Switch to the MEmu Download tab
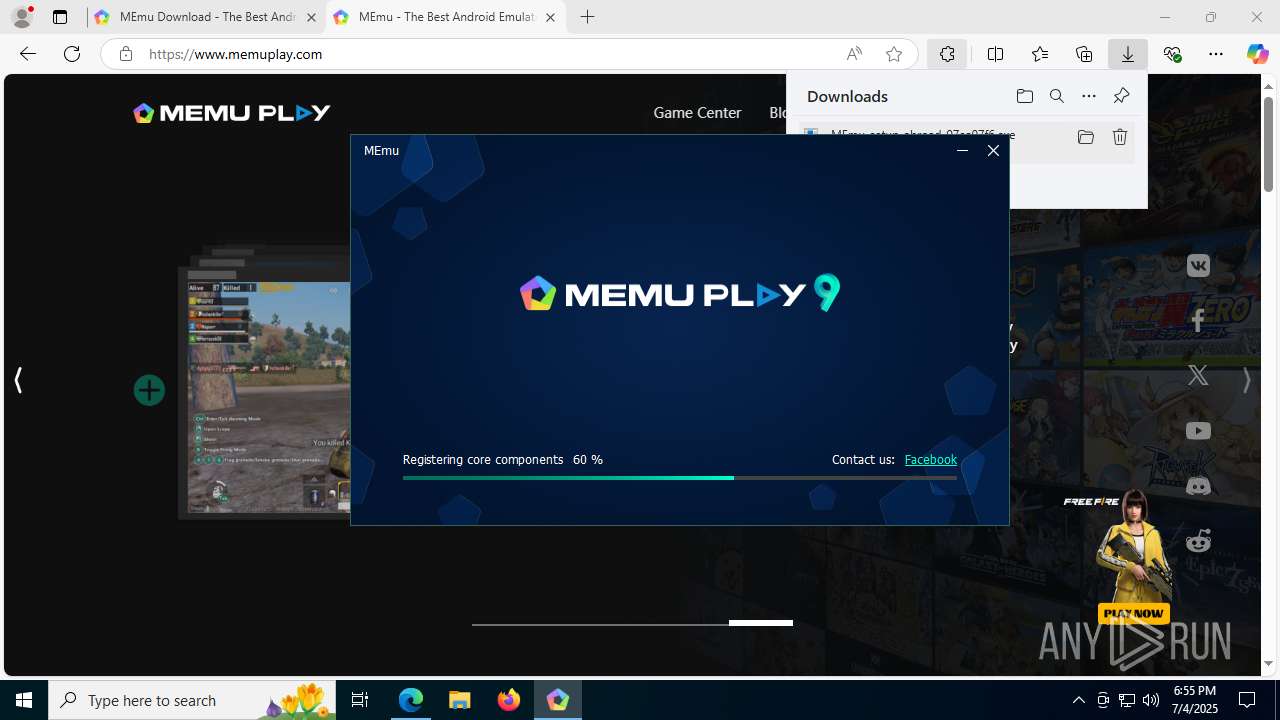Image resolution: width=1280 pixels, height=720 pixels. click(205, 17)
